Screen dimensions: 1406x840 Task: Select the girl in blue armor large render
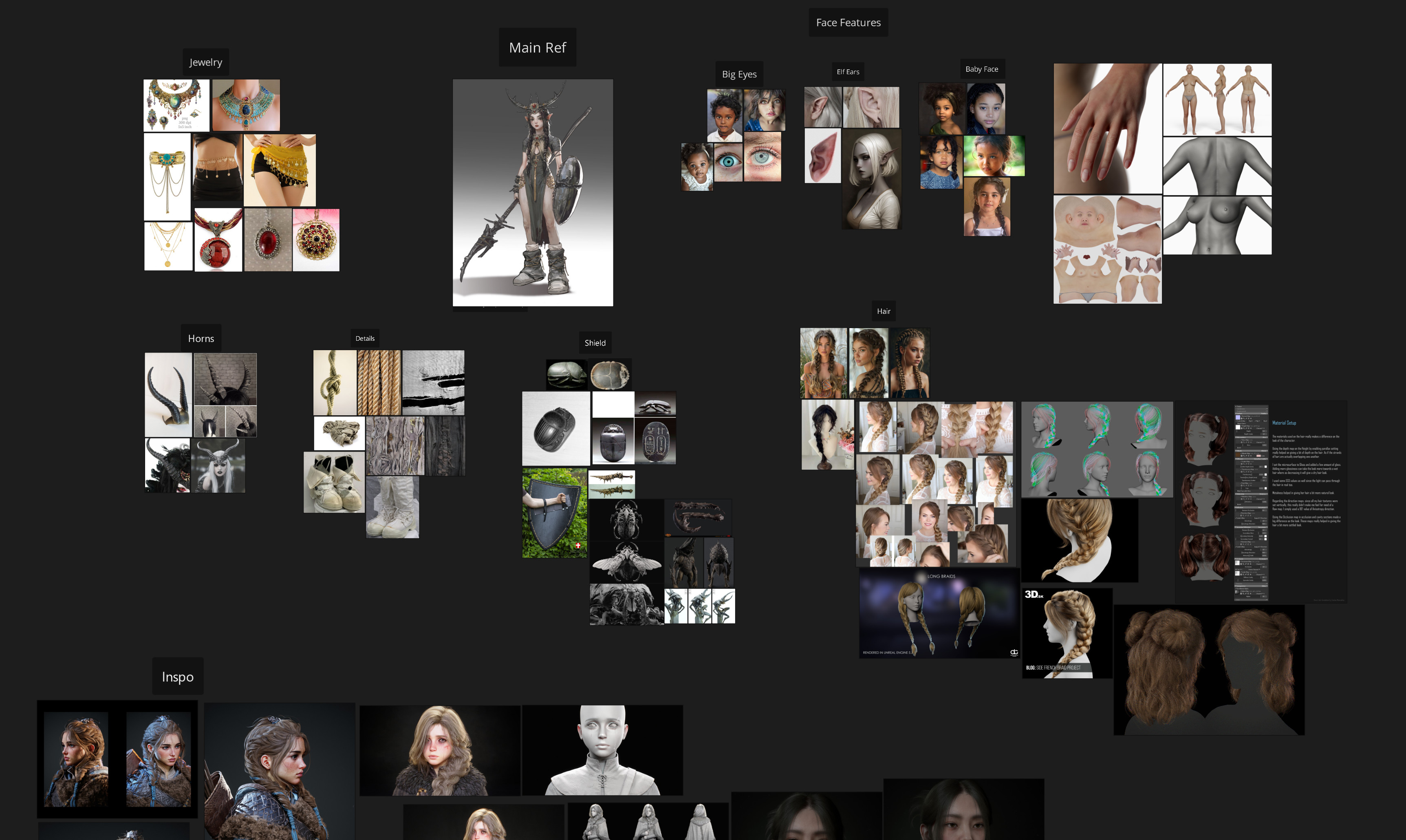point(280,772)
